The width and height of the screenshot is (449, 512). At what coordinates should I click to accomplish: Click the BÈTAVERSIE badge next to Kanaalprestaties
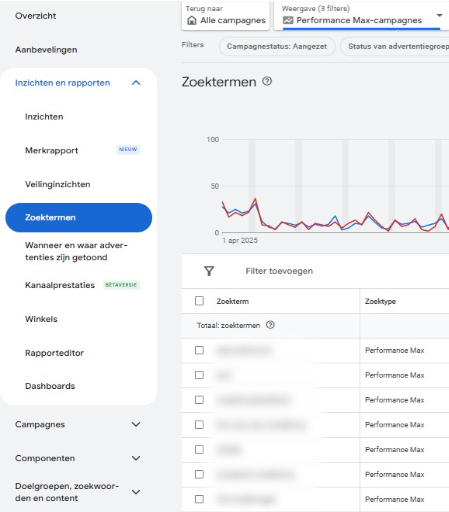(121, 285)
